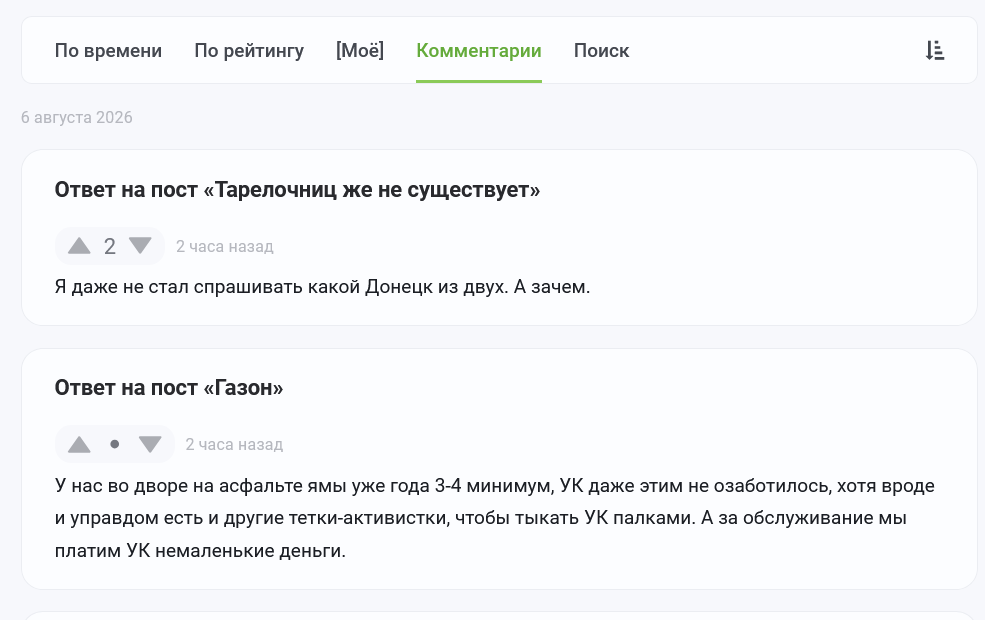The image size is (985, 620).
Task: Click the comment text about асфальт and УК
Action: point(494,518)
